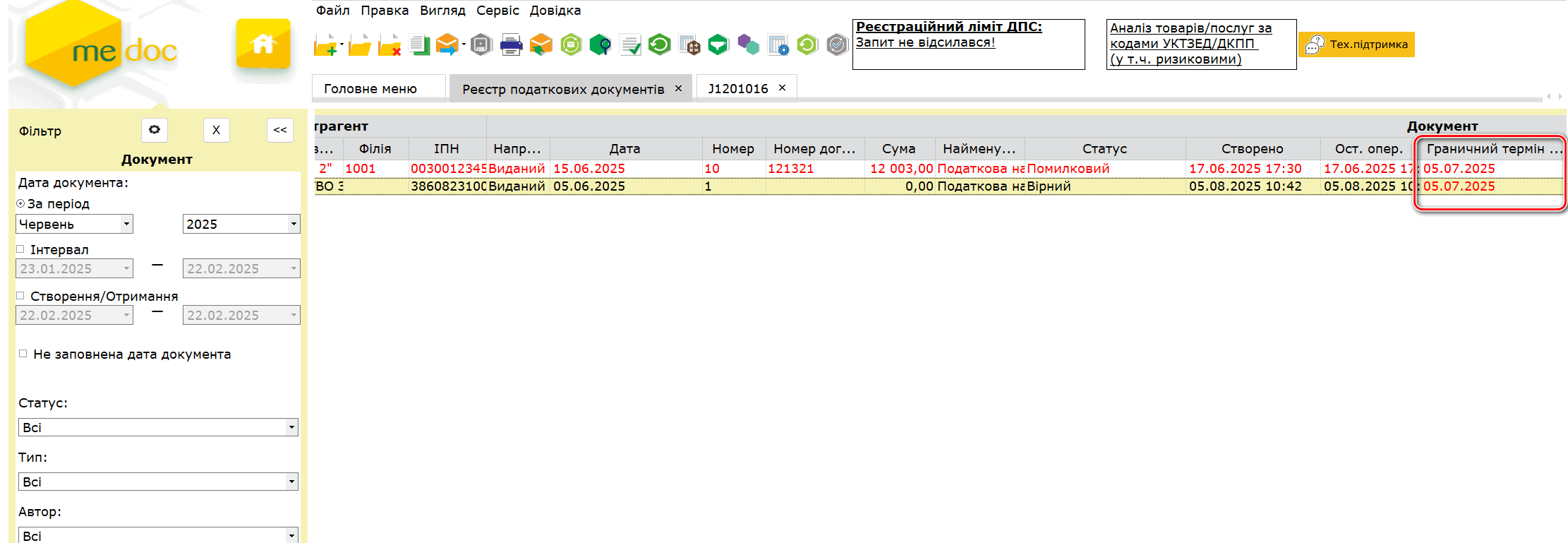Open the year dropdown showing 2025
The height and width of the screenshot is (543, 1568).
[x=293, y=225]
